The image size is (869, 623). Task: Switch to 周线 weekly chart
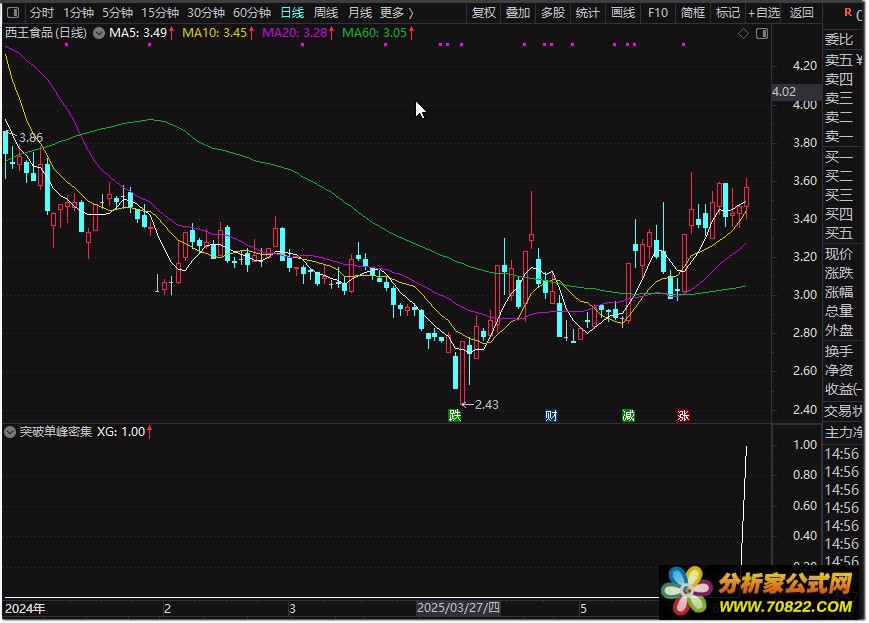click(326, 12)
